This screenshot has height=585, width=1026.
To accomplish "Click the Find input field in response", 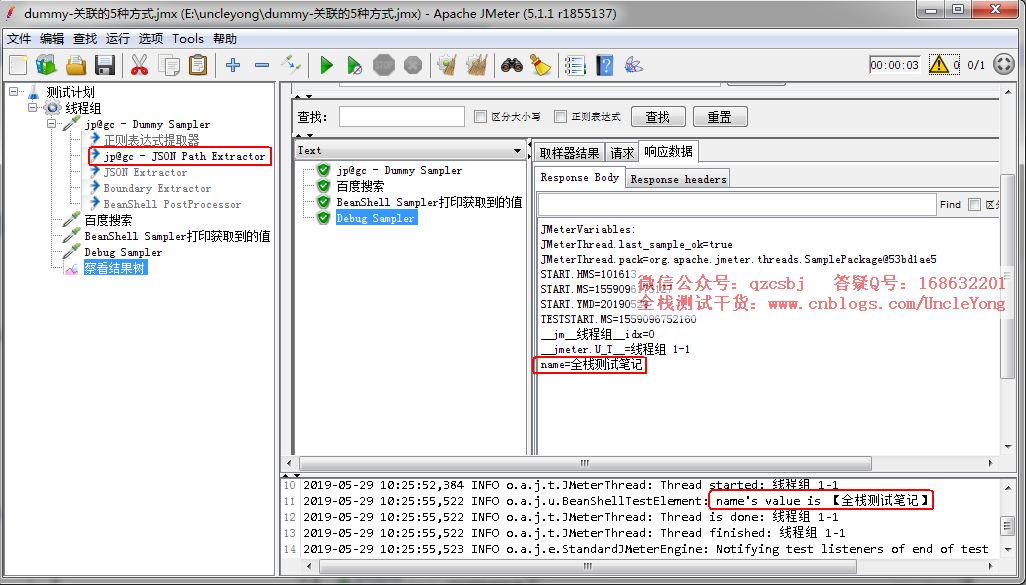I will [x=736, y=204].
